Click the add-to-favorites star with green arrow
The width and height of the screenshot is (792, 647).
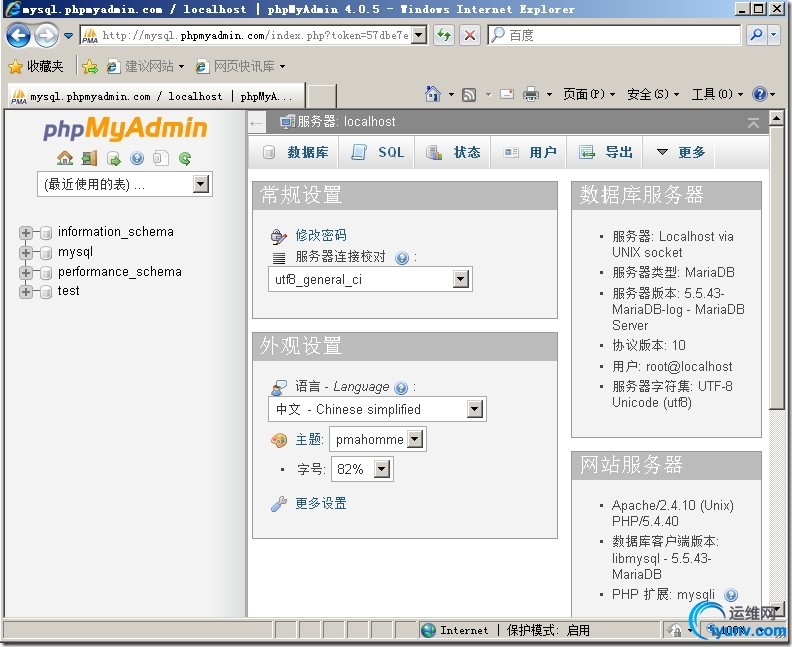tap(90, 66)
